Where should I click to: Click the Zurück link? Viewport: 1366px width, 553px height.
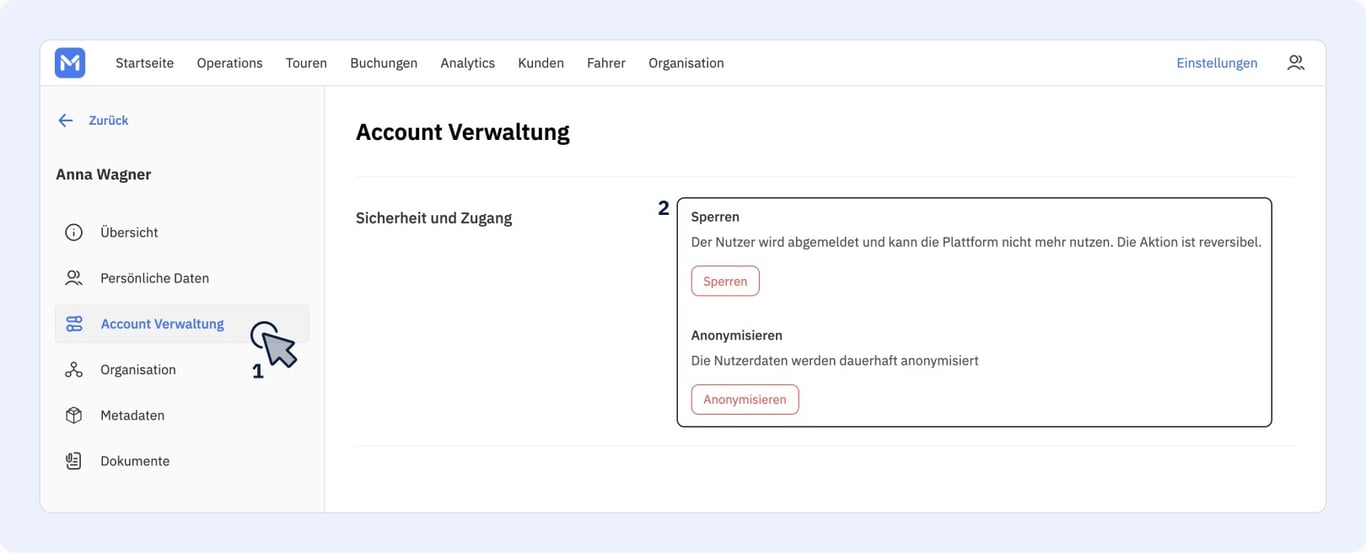(108, 120)
